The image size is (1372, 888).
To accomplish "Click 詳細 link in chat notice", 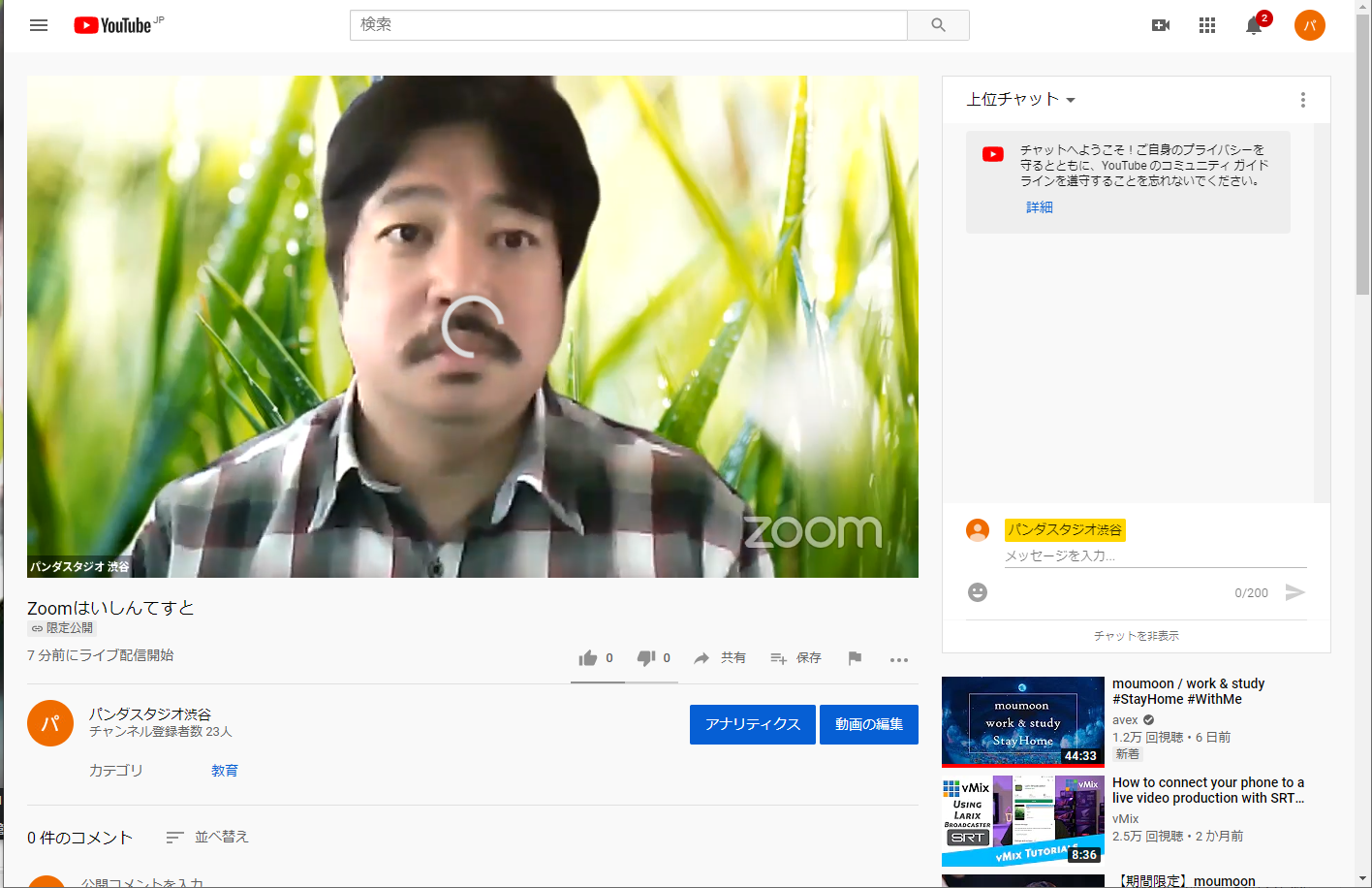I will point(1039,207).
